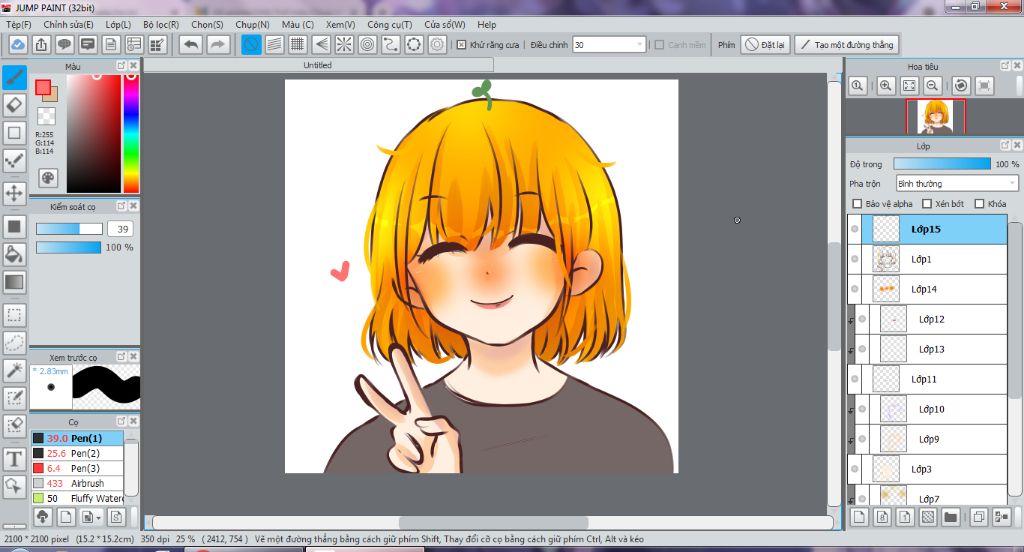
Task: Enable vanishing point snap
Action: pos(321,44)
